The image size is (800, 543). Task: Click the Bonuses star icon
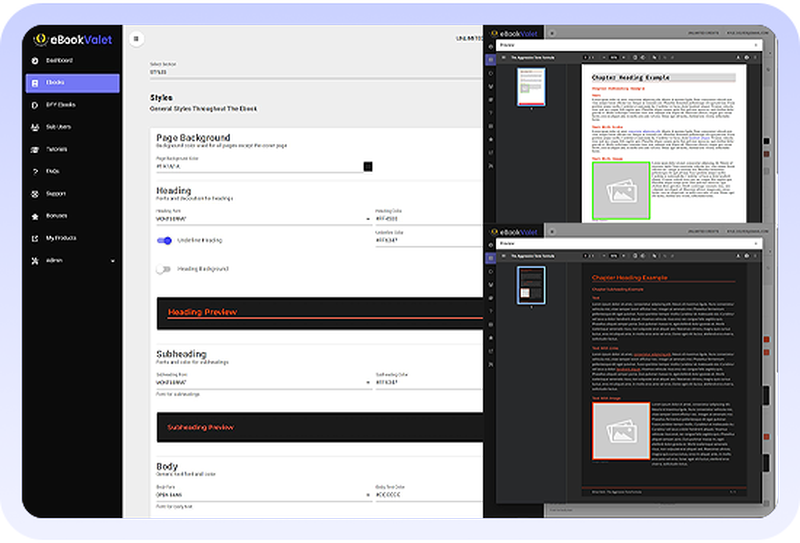(x=35, y=216)
